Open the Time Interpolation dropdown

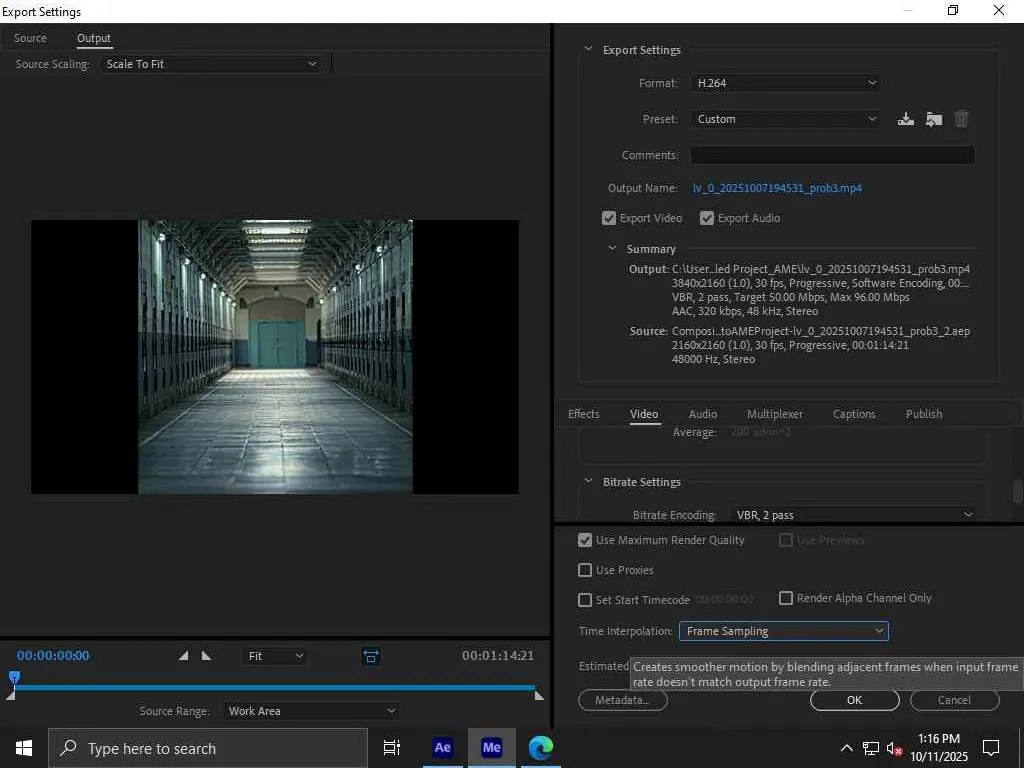(783, 631)
